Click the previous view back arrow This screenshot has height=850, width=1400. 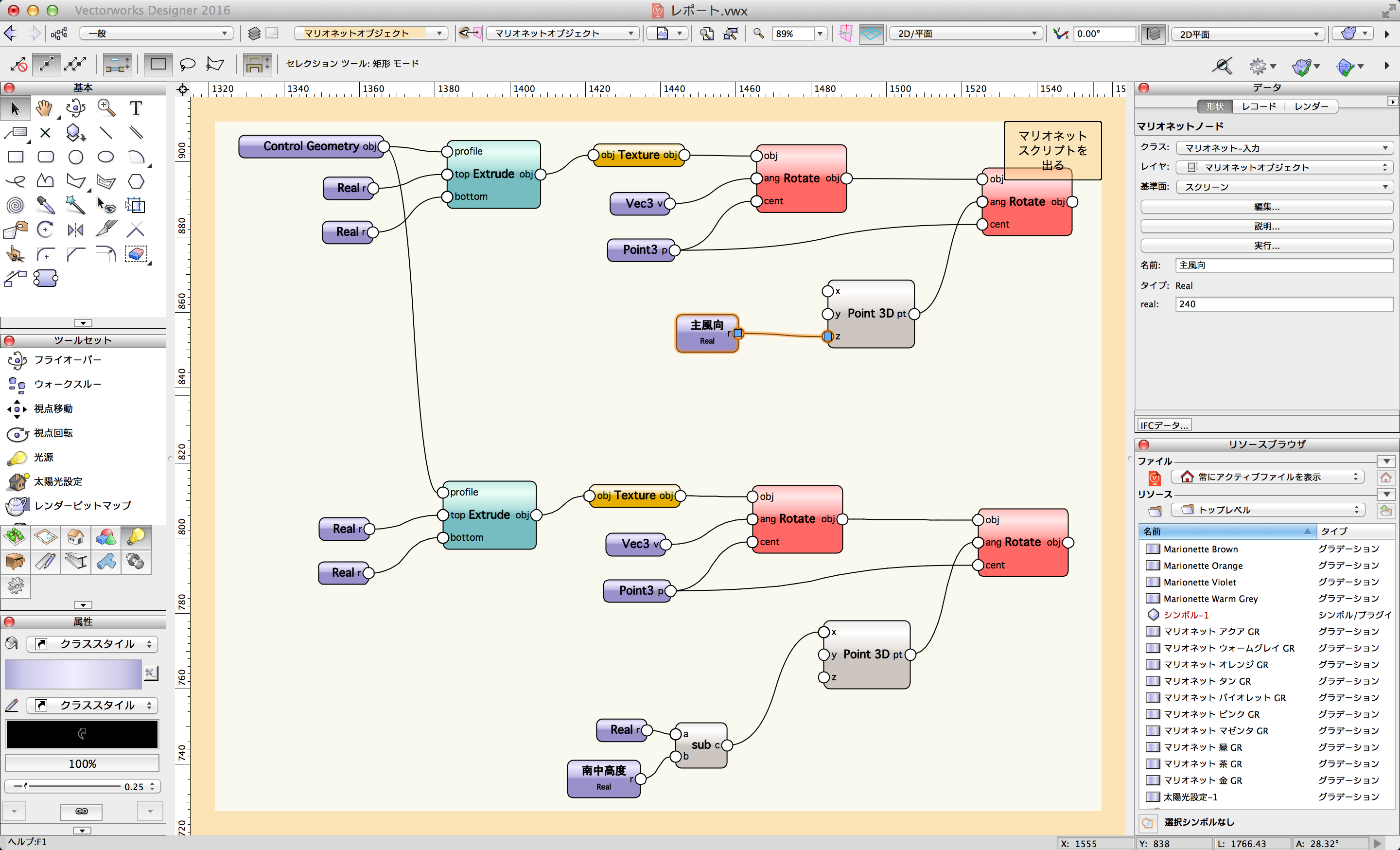coord(11,34)
